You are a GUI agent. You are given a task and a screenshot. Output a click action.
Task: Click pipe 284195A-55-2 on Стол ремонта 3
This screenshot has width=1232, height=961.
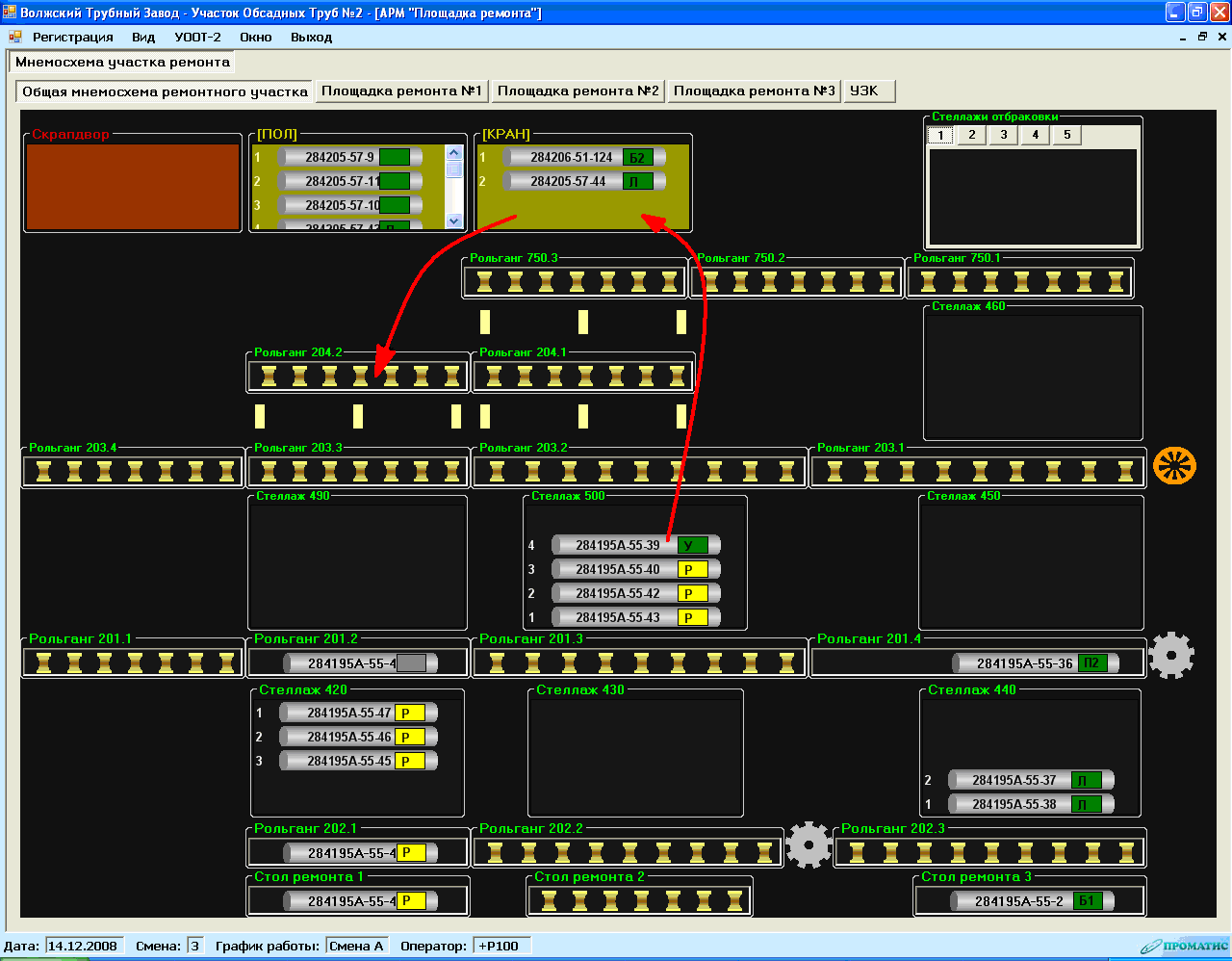(x=1018, y=901)
